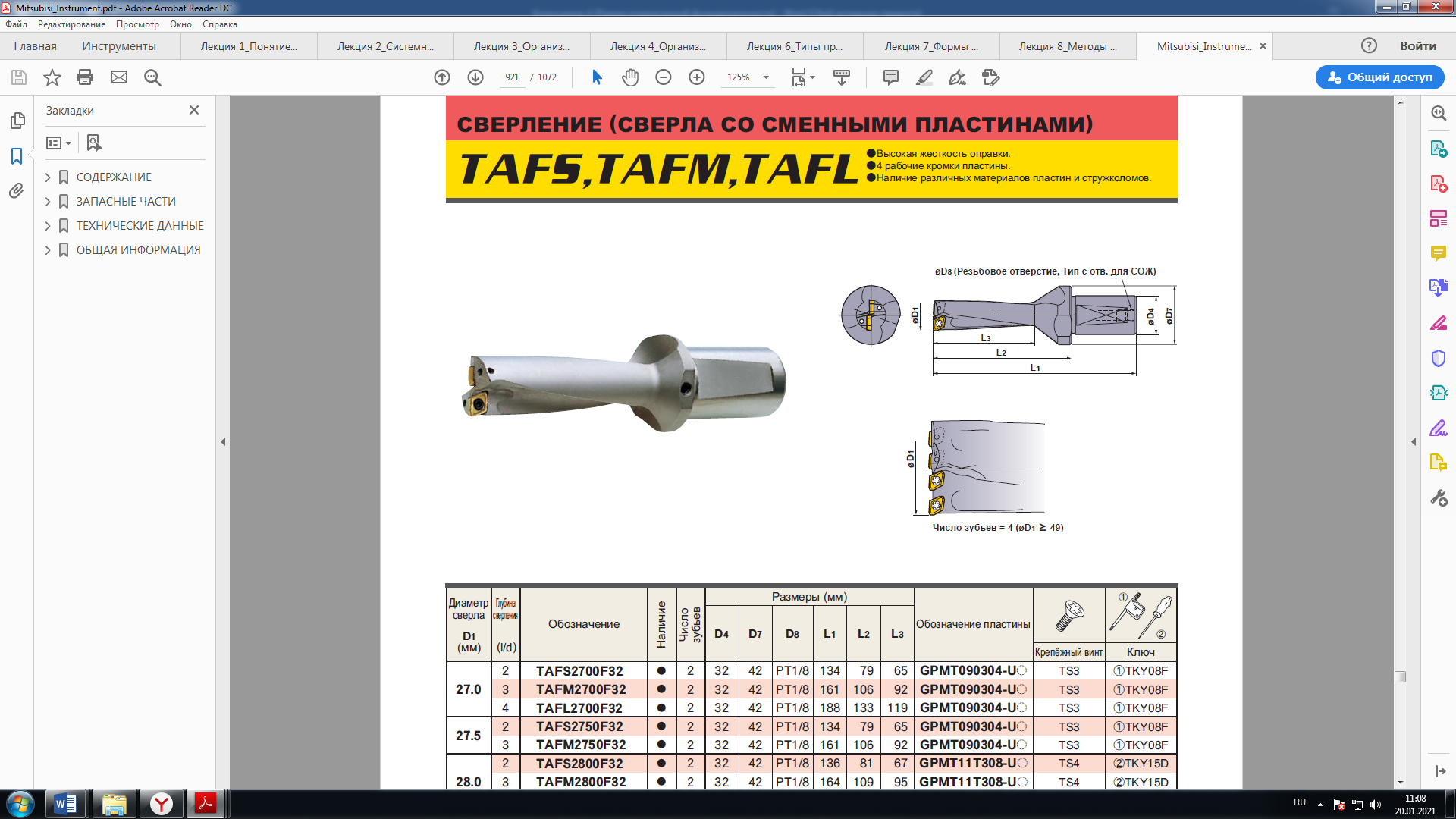Go to next page arrow
The image size is (1456, 819).
(475, 77)
